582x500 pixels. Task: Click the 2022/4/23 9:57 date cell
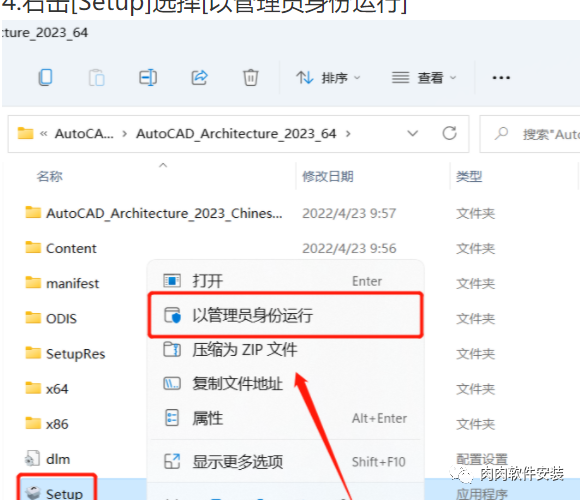tap(349, 213)
